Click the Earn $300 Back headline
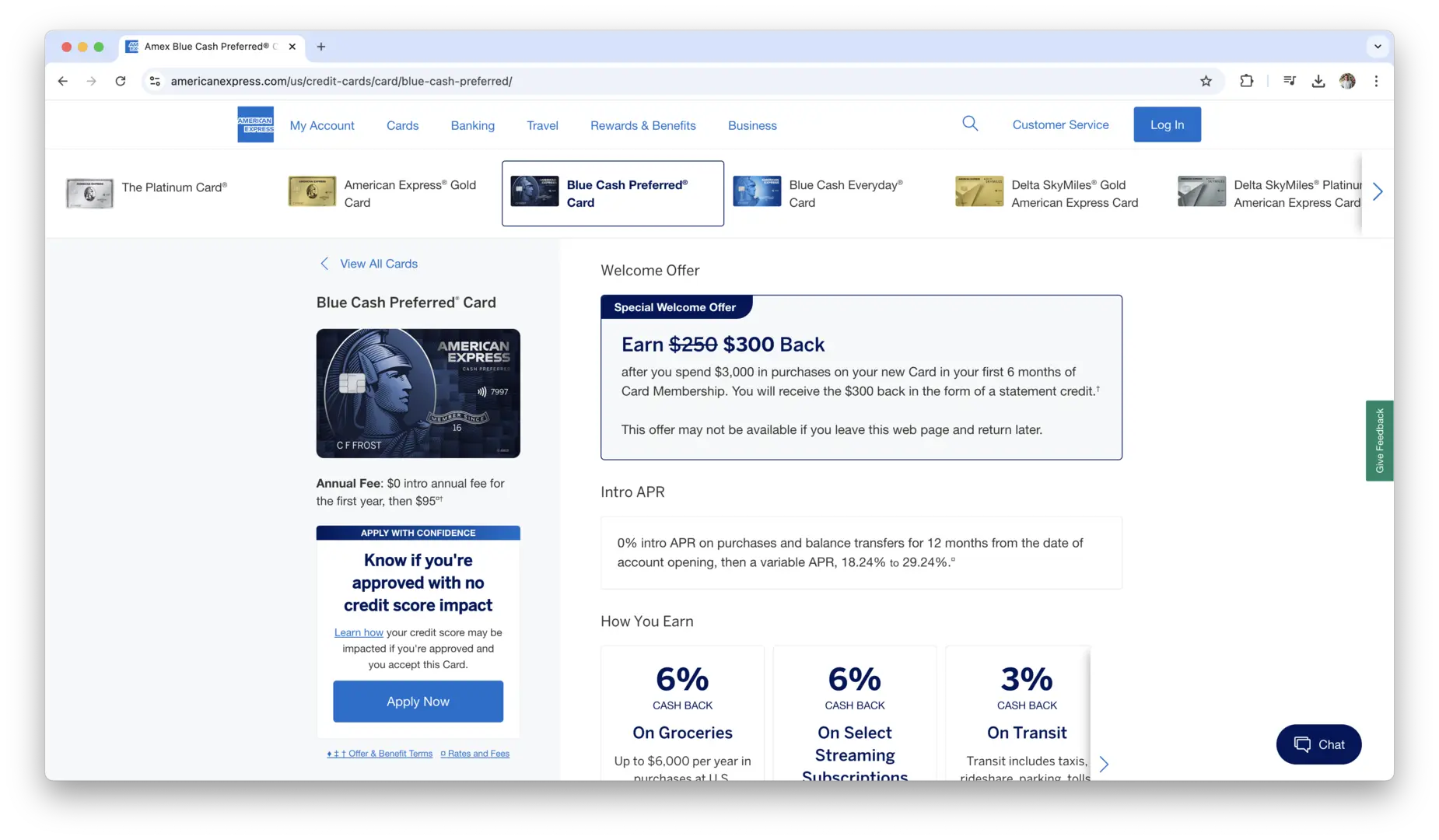This screenshot has height=840, width=1439. tap(723, 345)
